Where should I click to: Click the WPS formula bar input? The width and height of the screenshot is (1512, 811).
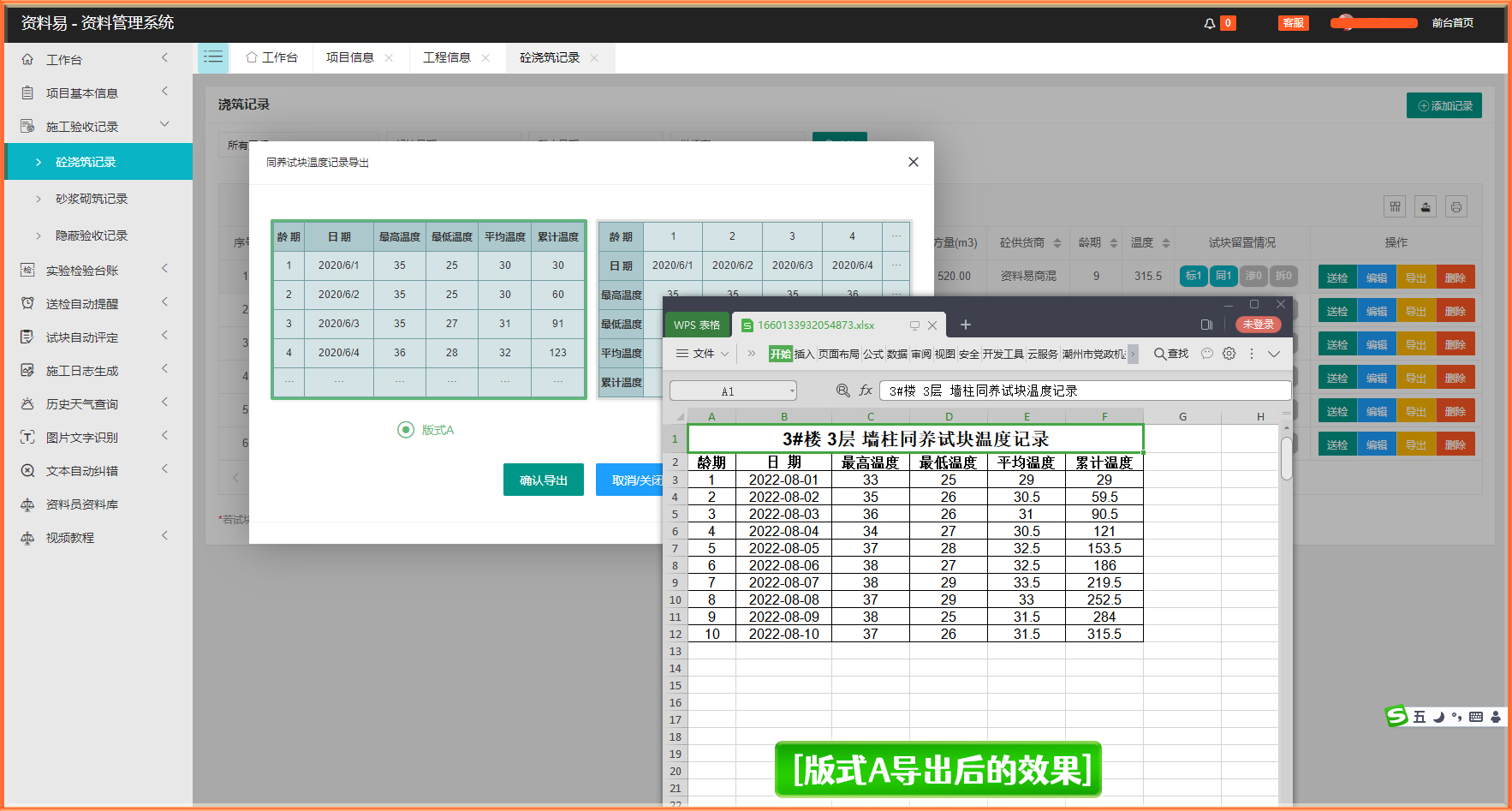(1085, 391)
